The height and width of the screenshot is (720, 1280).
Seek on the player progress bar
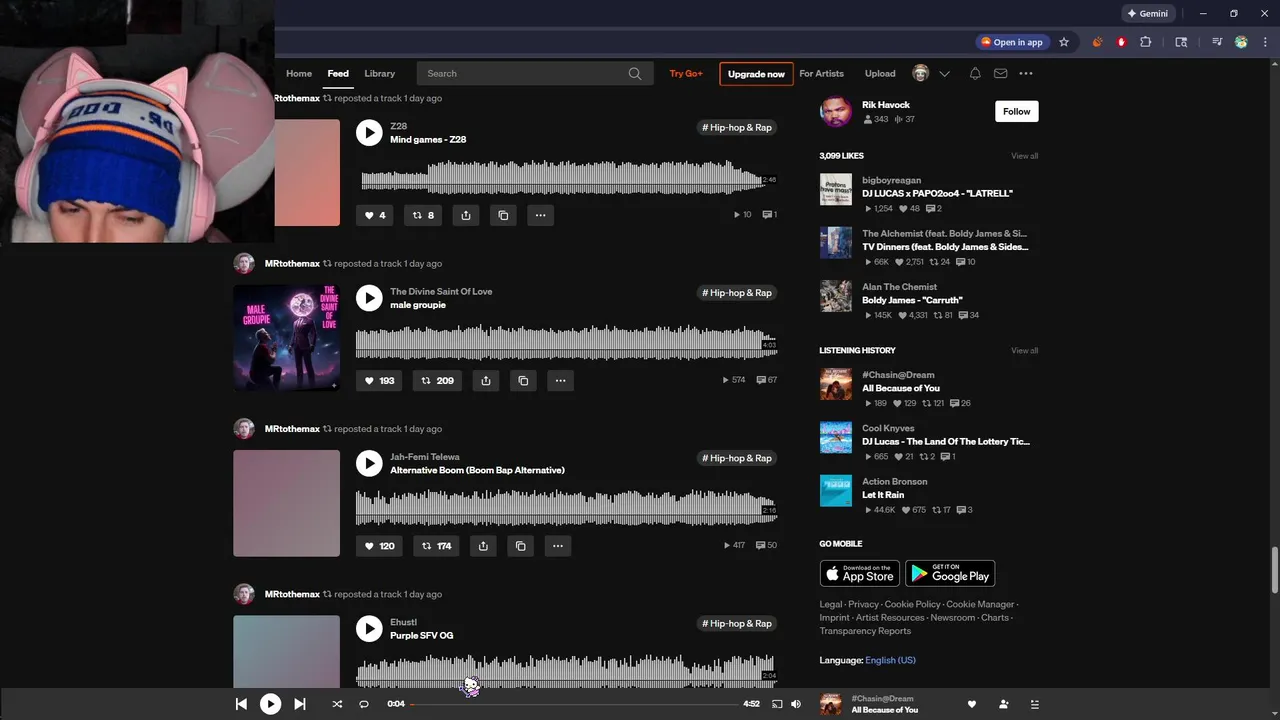point(574,704)
